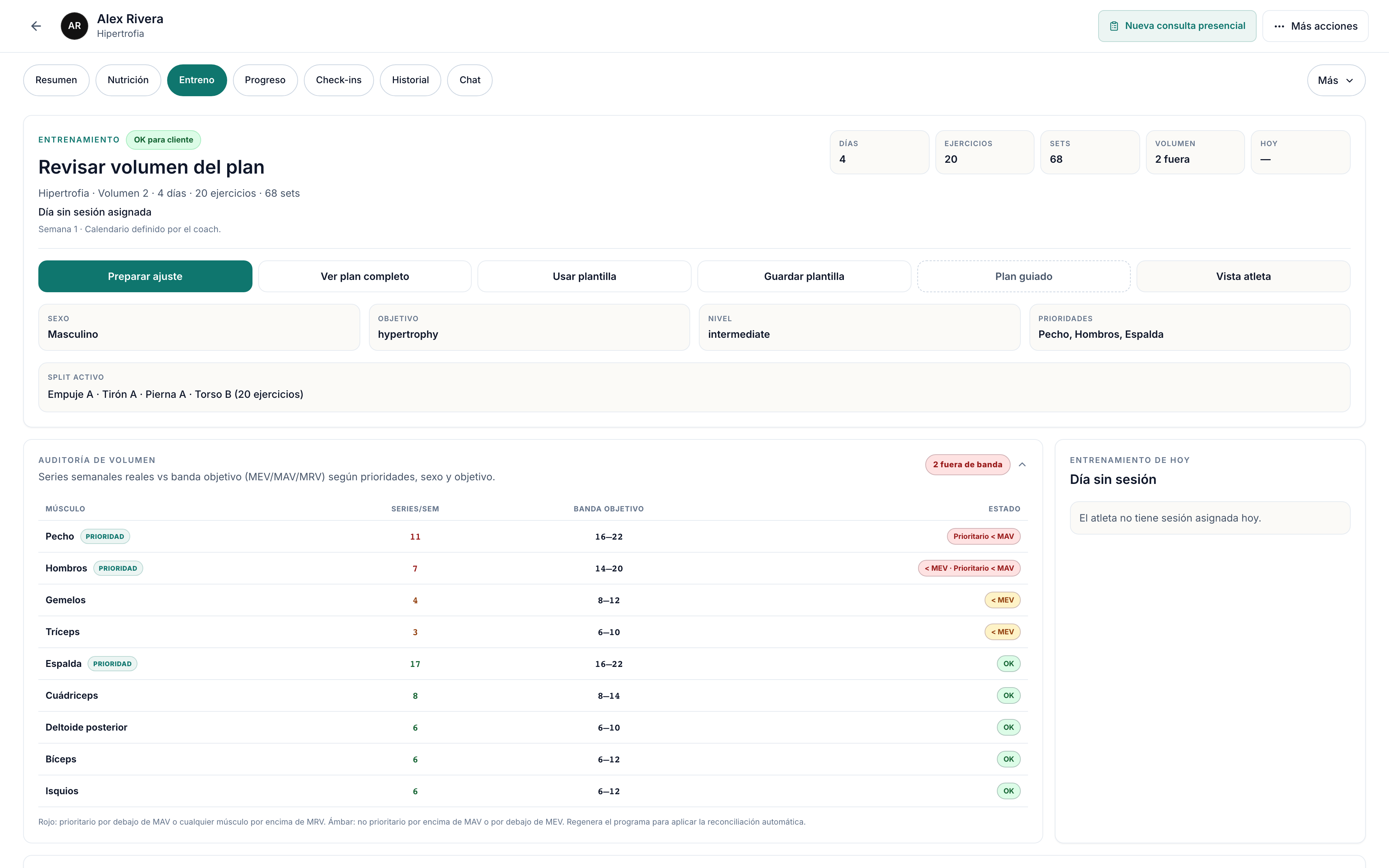Screen dimensions: 1389x868
Task: Click Ver plan completo button
Action: pos(365,276)
